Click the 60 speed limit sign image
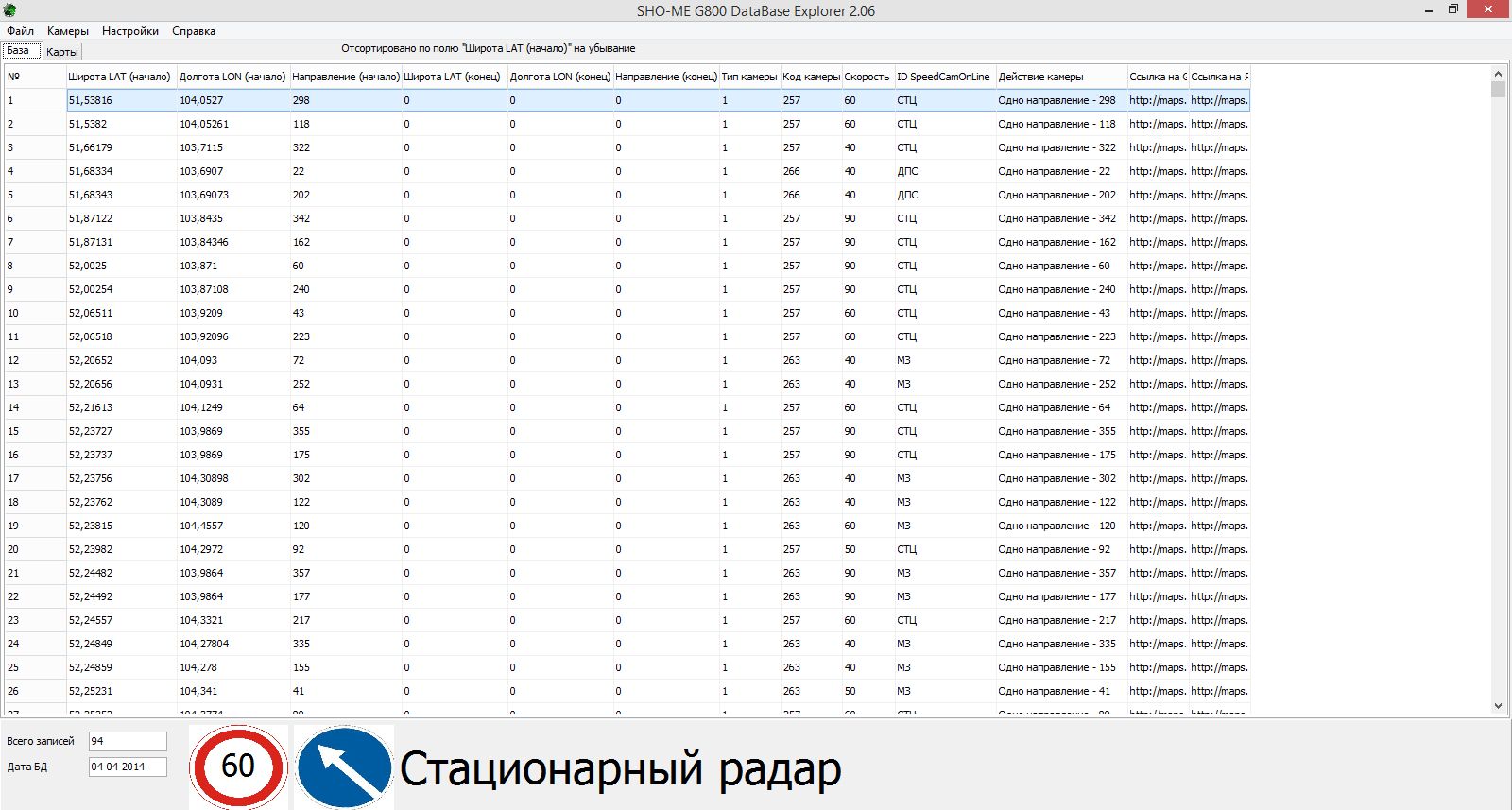Image resolution: width=1512 pixels, height=810 pixels. pyautogui.click(x=239, y=767)
